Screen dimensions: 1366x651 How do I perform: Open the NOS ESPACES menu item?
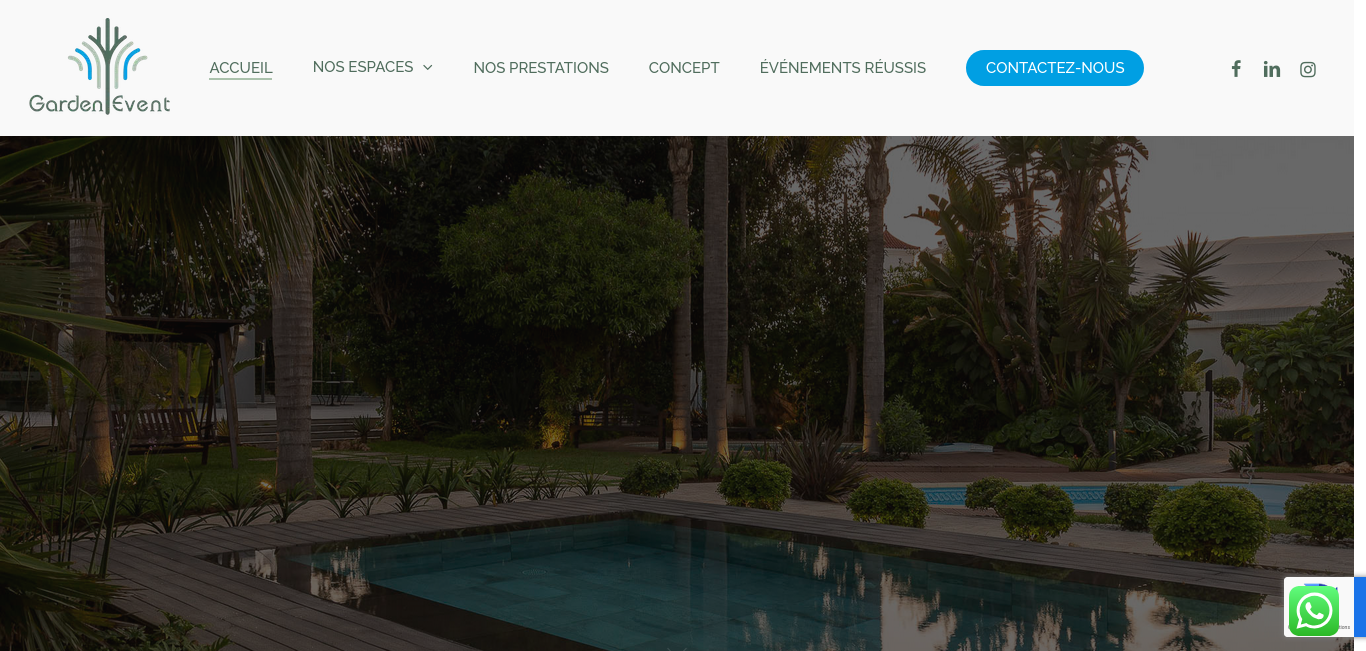(363, 67)
